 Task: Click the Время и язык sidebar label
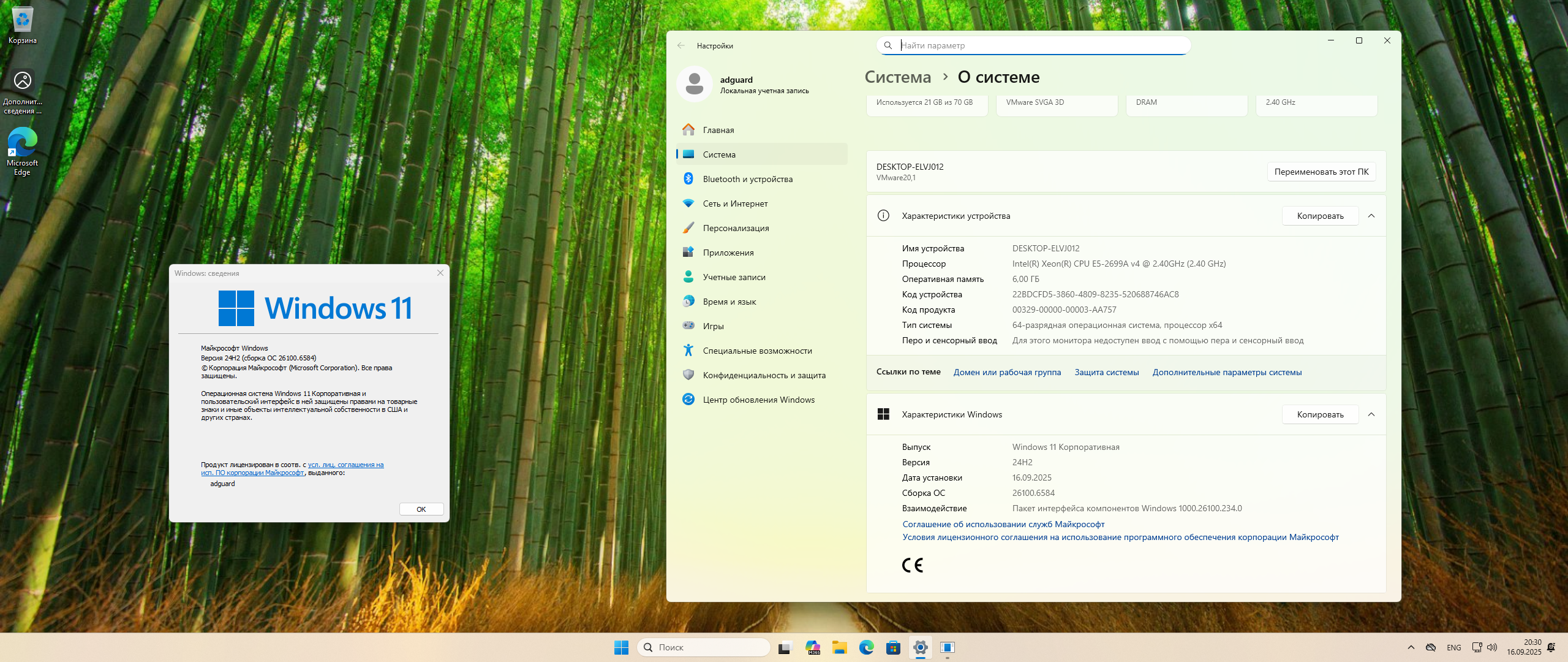point(729,302)
